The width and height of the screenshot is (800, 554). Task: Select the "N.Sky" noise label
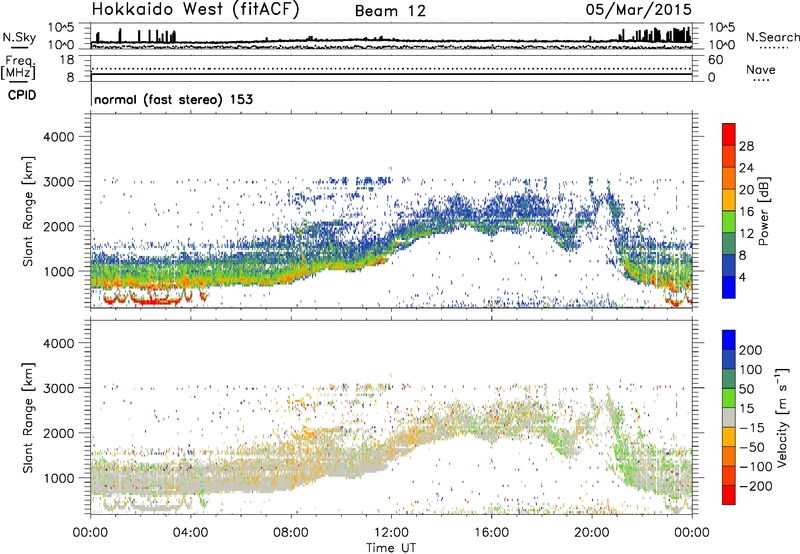[x=19, y=37]
